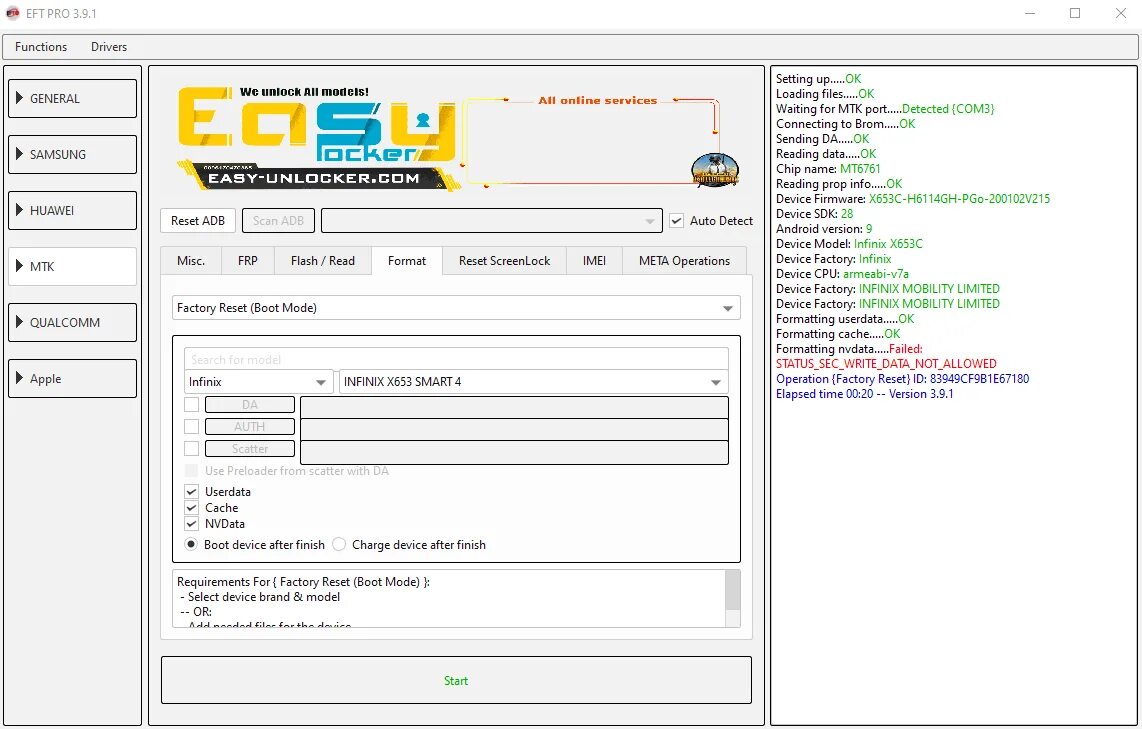The height and width of the screenshot is (729, 1142).
Task: Click the Elapsed time 00:20 log line
Action: coord(865,394)
